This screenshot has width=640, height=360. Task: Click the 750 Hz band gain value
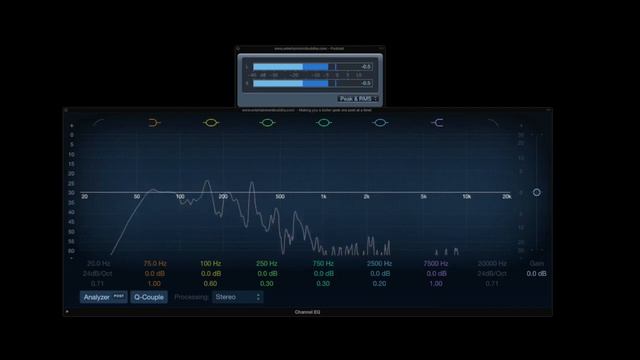[324, 273]
